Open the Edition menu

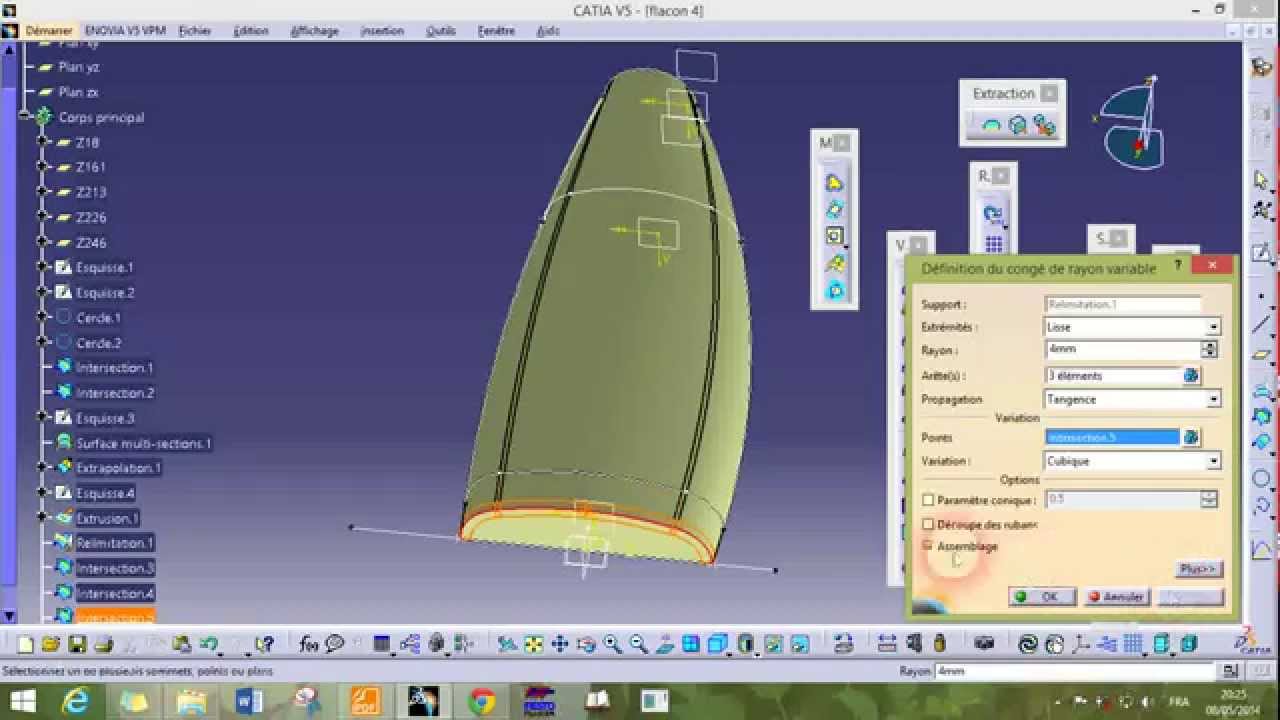coord(251,31)
